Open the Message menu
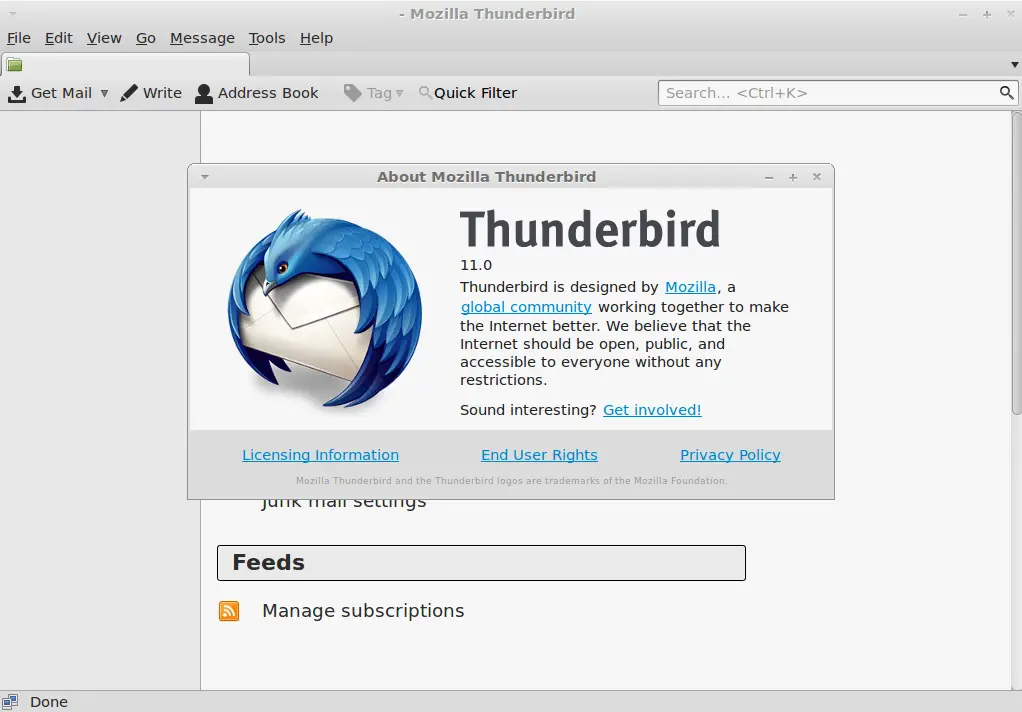1022x712 pixels. point(202,38)
